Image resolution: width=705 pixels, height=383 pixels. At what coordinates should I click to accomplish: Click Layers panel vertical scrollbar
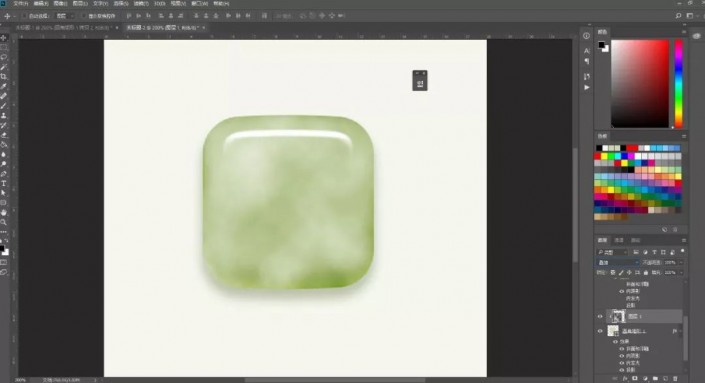coord(685,337)
